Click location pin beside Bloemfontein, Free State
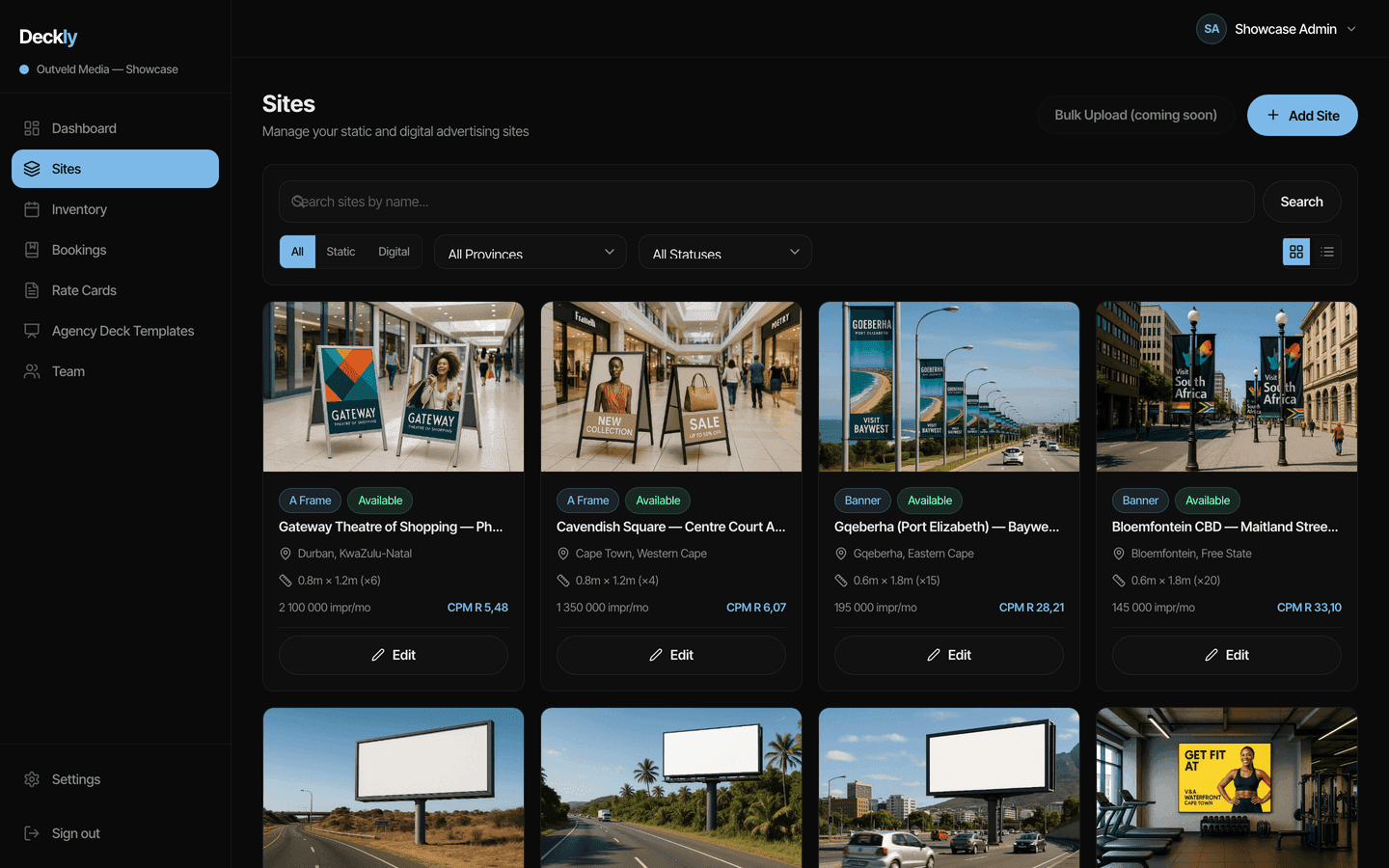This screenshot has width=1389, height=868. [1119, 554]
